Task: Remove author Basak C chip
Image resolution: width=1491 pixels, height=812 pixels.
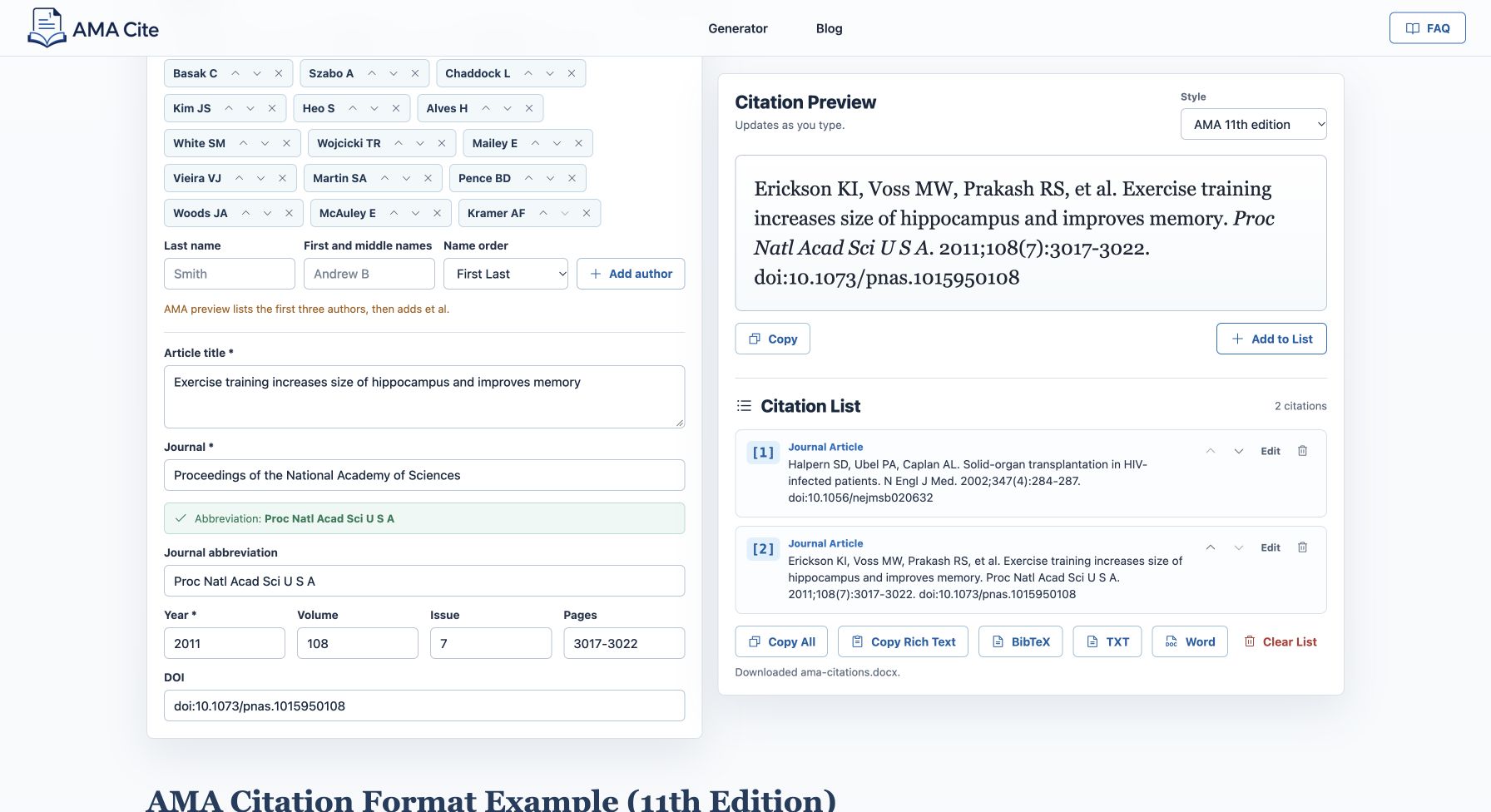Action: click(279, 73)
